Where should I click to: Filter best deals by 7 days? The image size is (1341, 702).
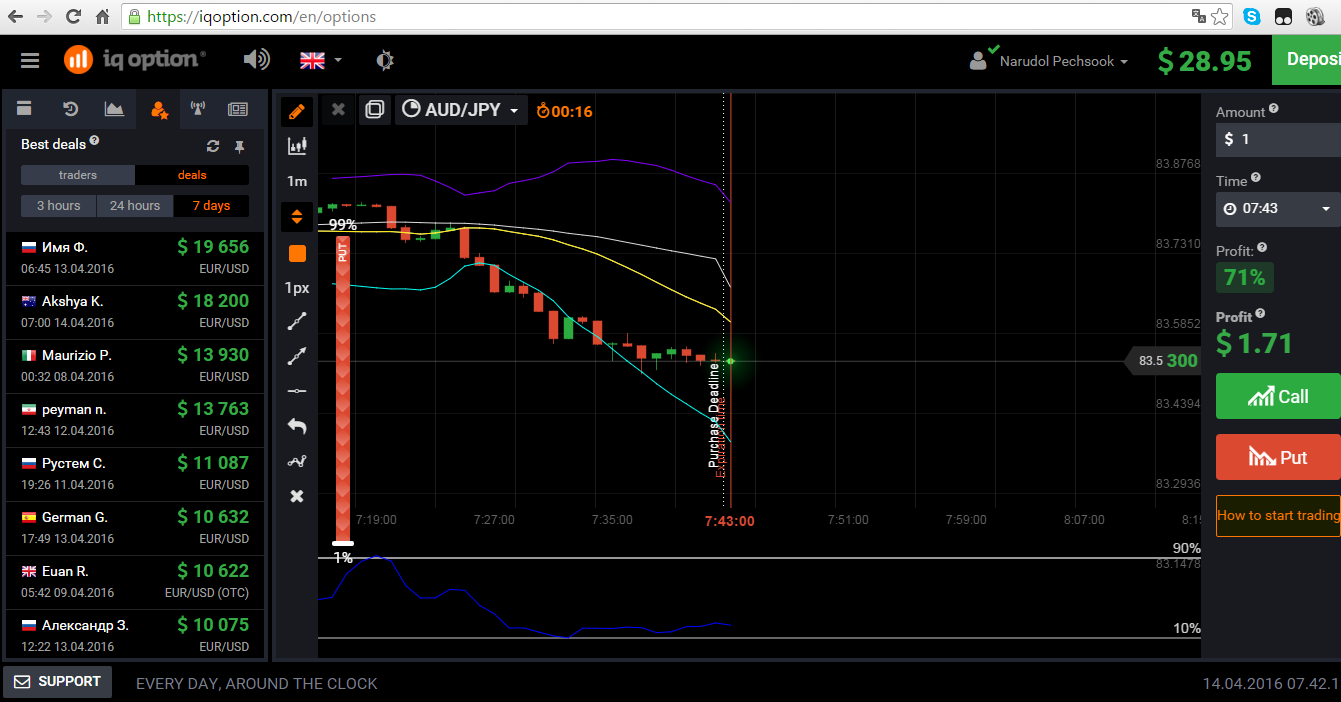click(211, 206)
